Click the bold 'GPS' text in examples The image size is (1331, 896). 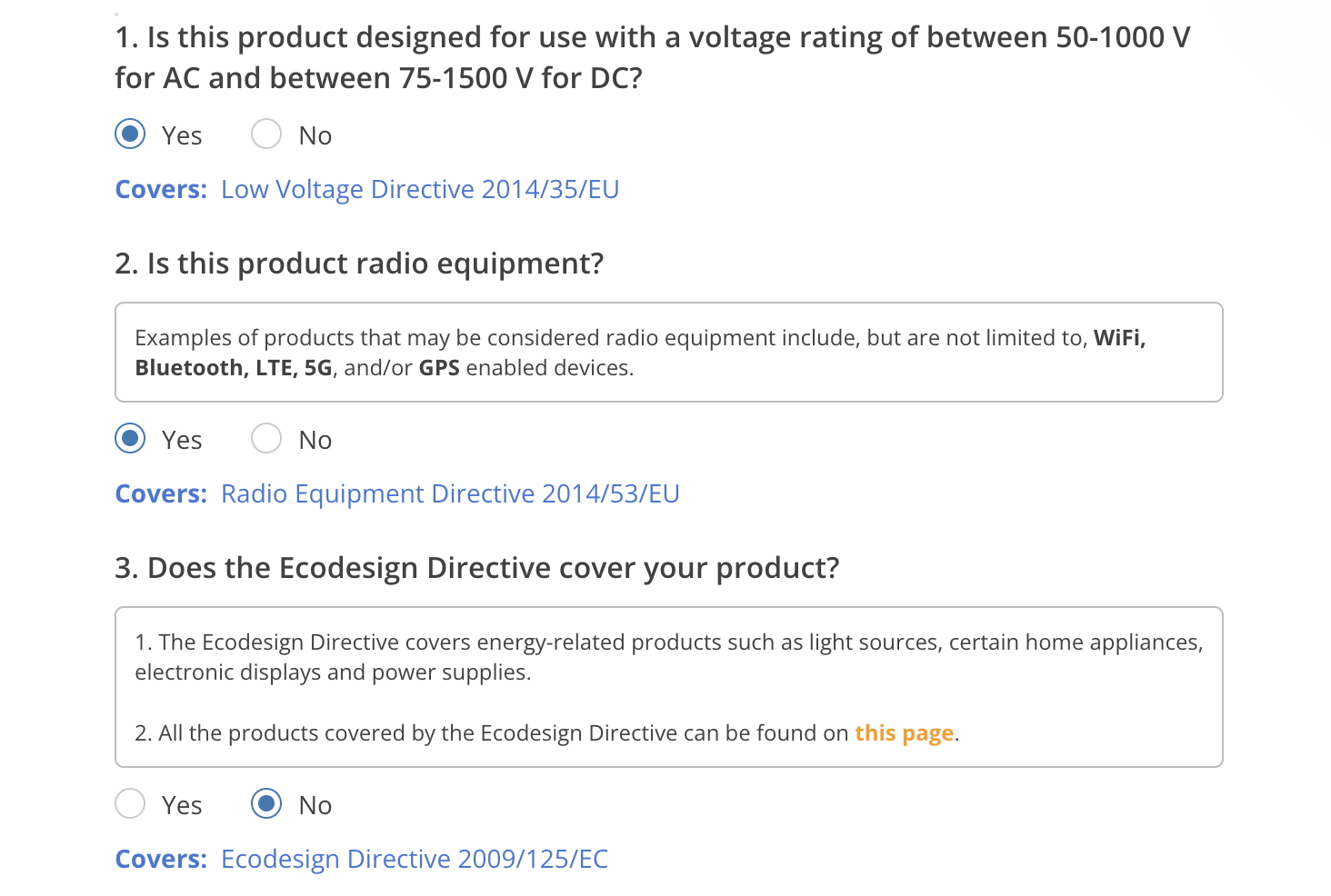(x=439, y=368)
